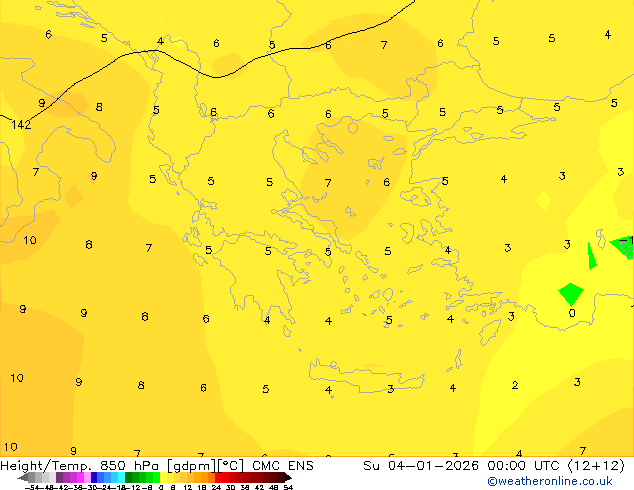Click the '(12+12)' forecast step label
Viewport: 634px width, 490px height.
coord(596,466)
